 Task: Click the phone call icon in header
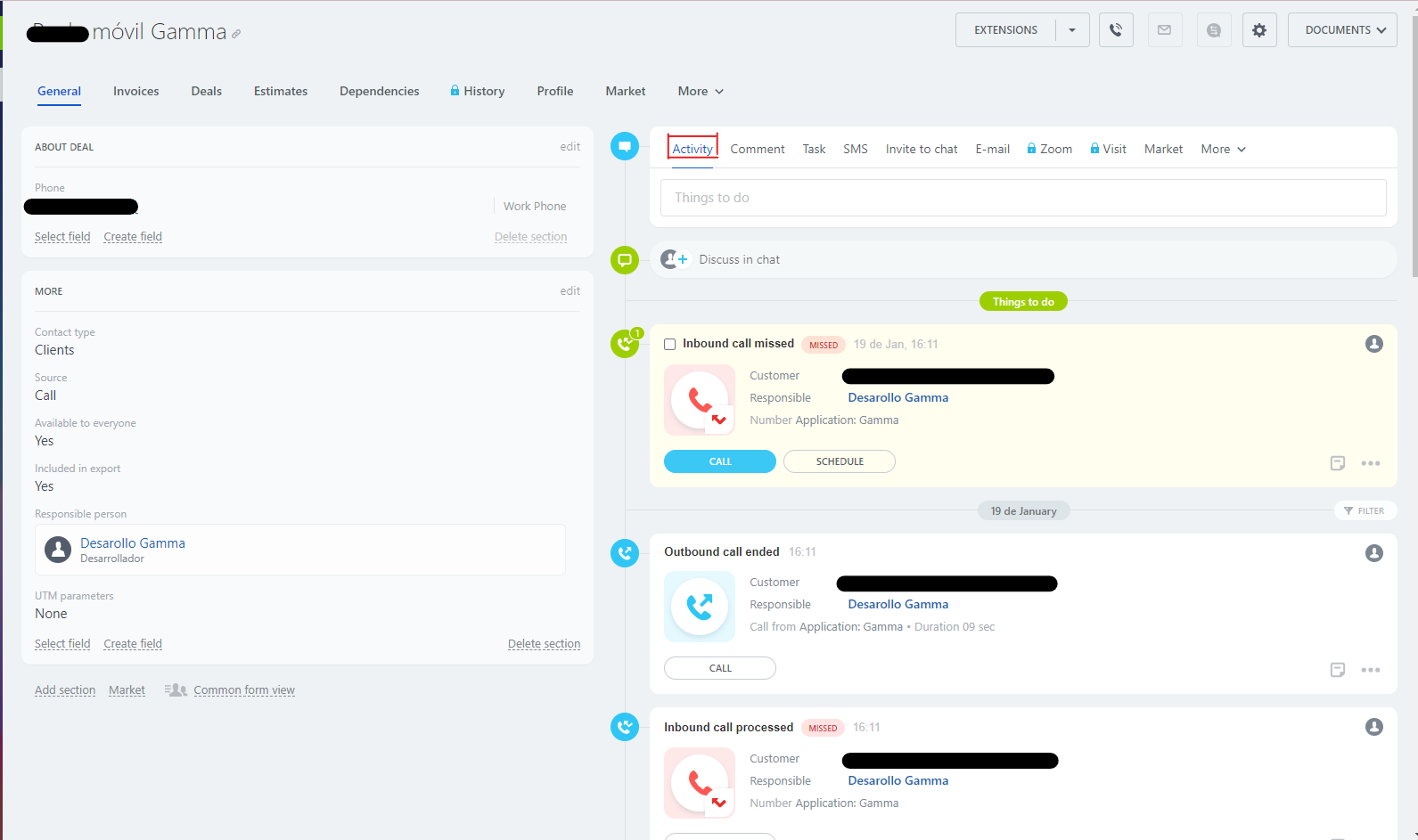(x=1116, y=30)
